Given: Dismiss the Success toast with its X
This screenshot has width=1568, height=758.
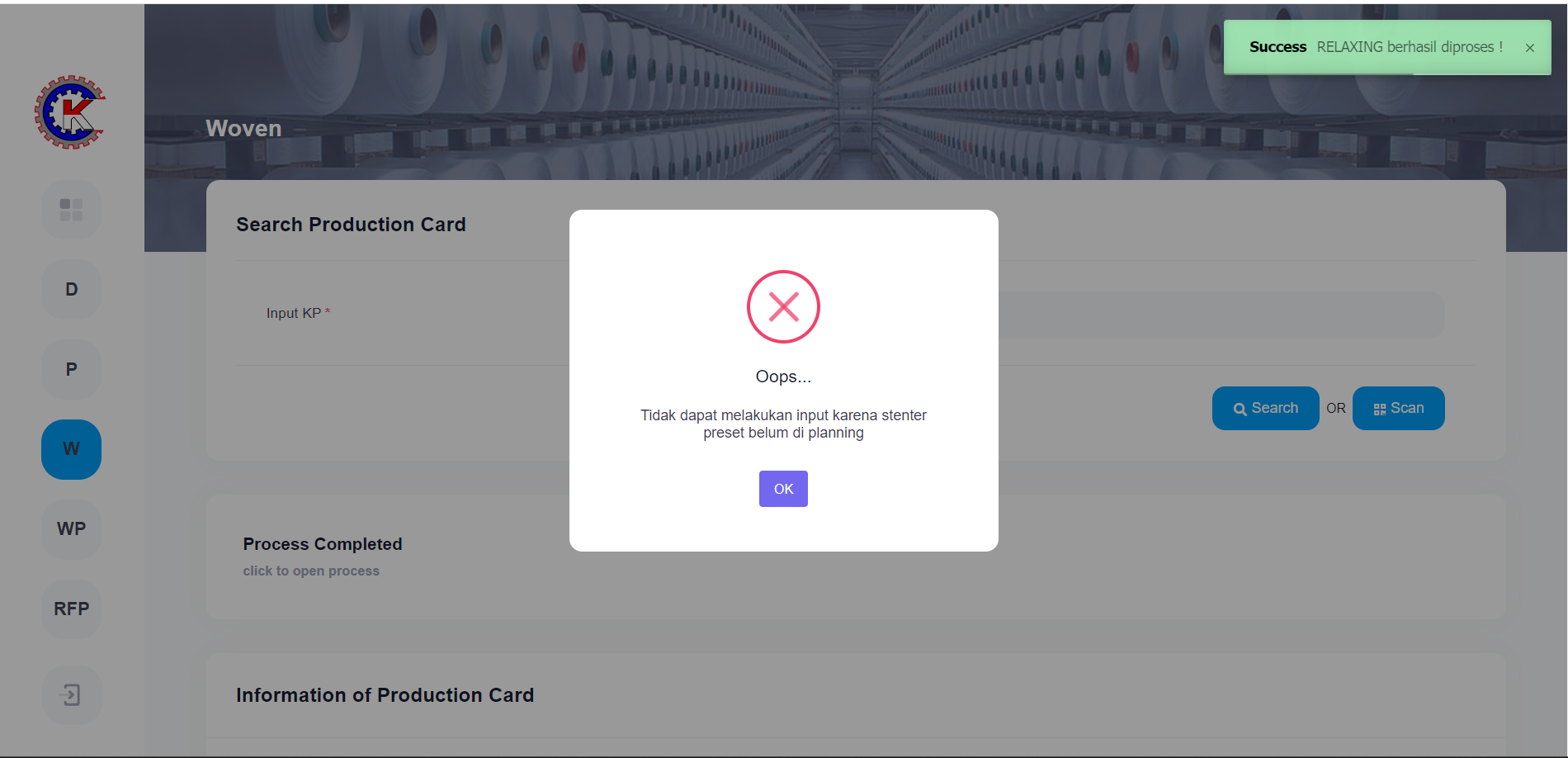Looking at the screenshot, I should (x=1530, y=48).
